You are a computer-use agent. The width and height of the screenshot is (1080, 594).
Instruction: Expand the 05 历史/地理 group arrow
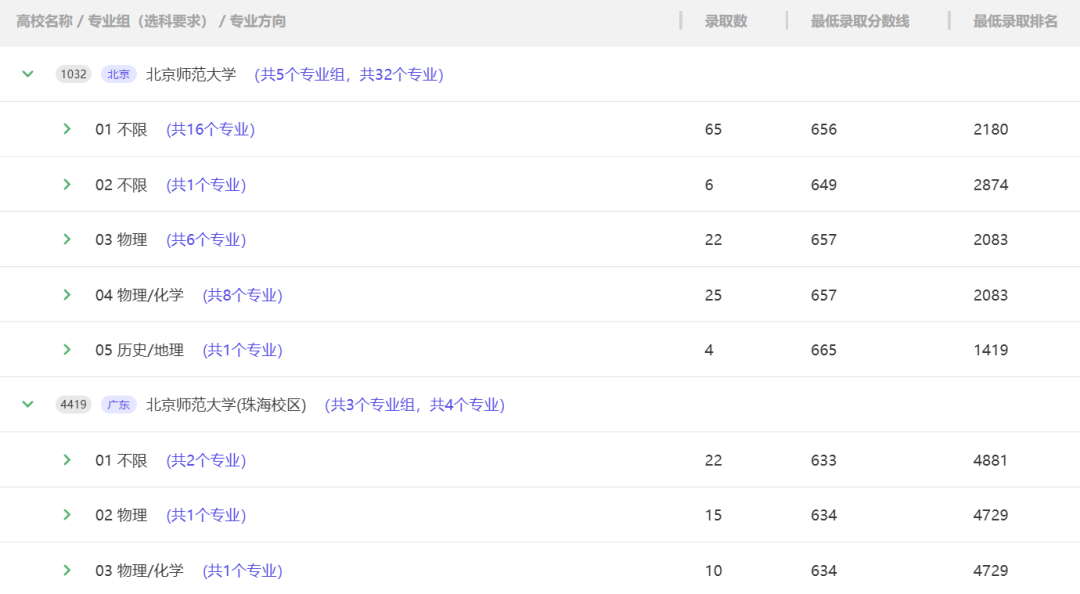[x=67, y=349]
